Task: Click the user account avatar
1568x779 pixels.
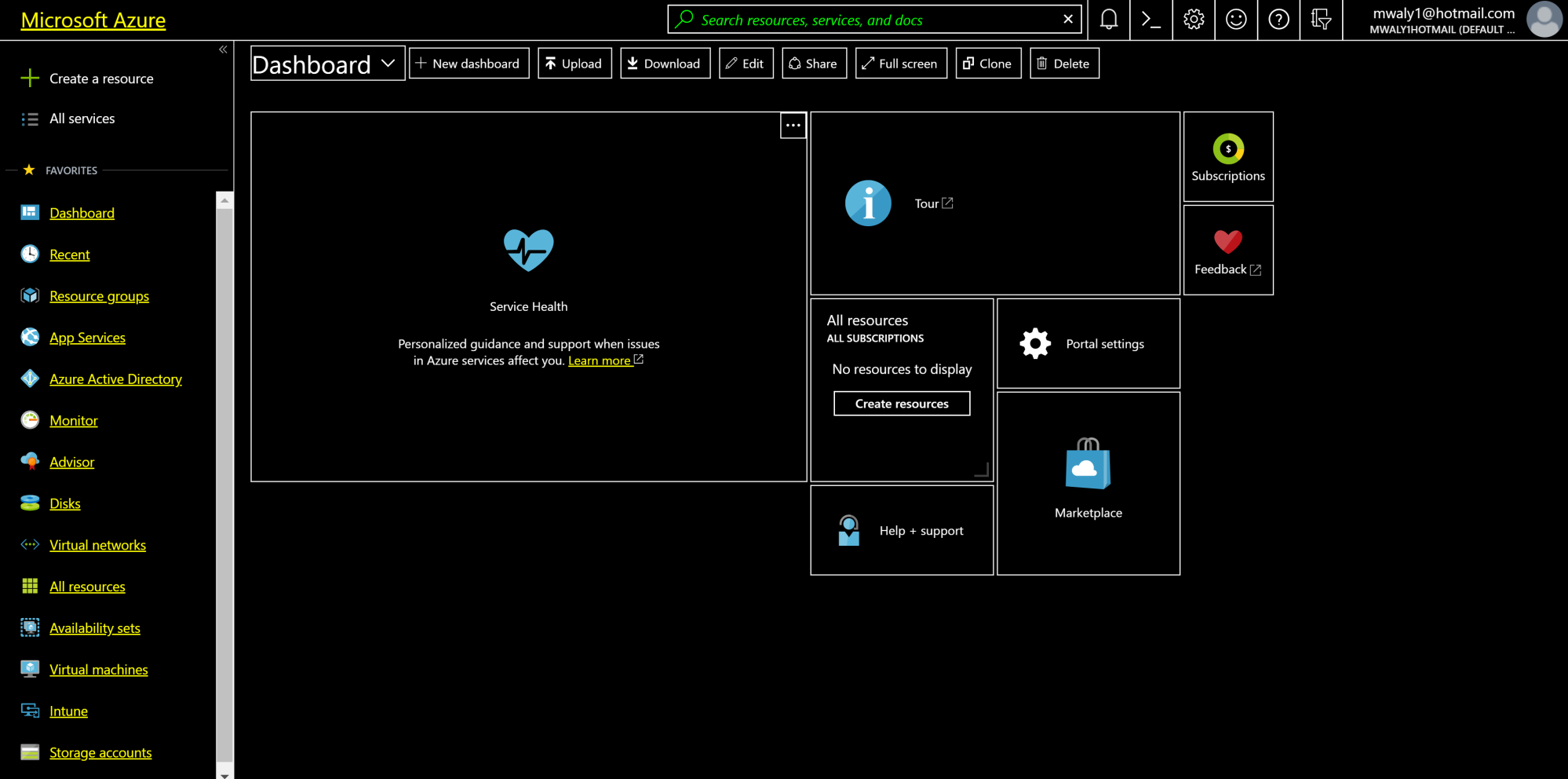Action: [x=1544, y=20]
